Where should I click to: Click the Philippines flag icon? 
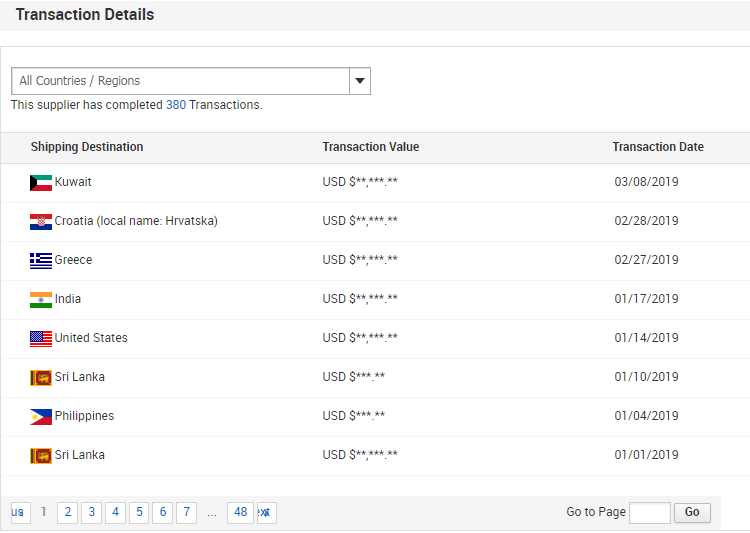click(41, 417)
